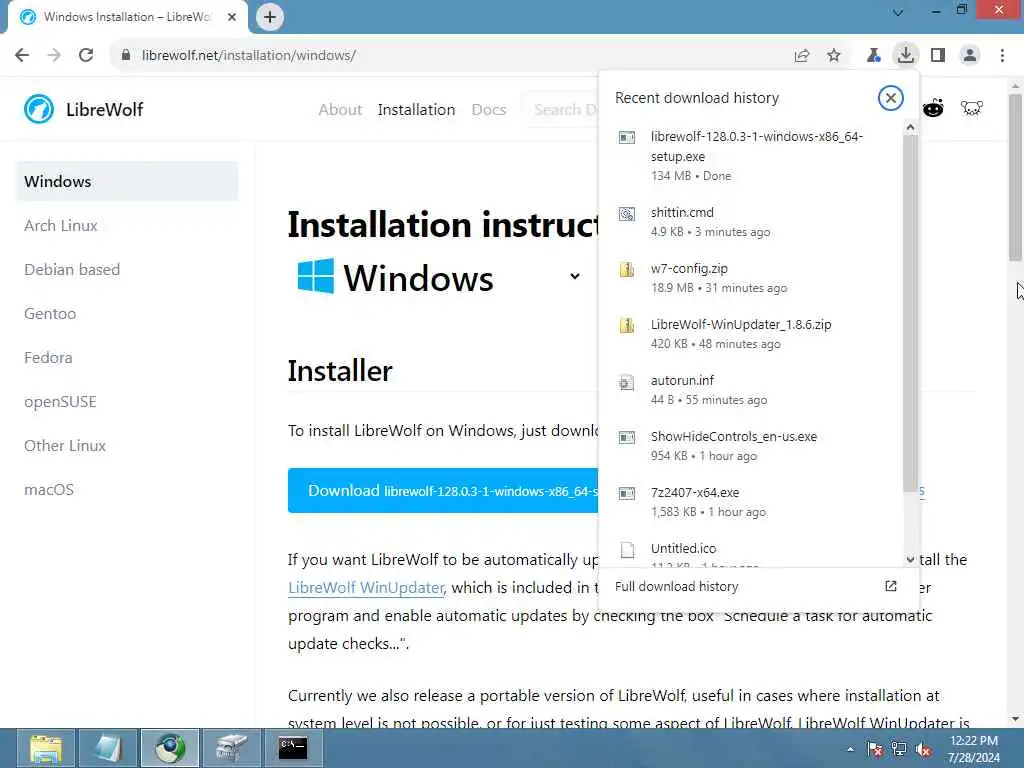Image resolution: width=1024 pixels, height=768 pixels.
Task: Select Debian based in the sidebar
Action: tap(72, 270)
